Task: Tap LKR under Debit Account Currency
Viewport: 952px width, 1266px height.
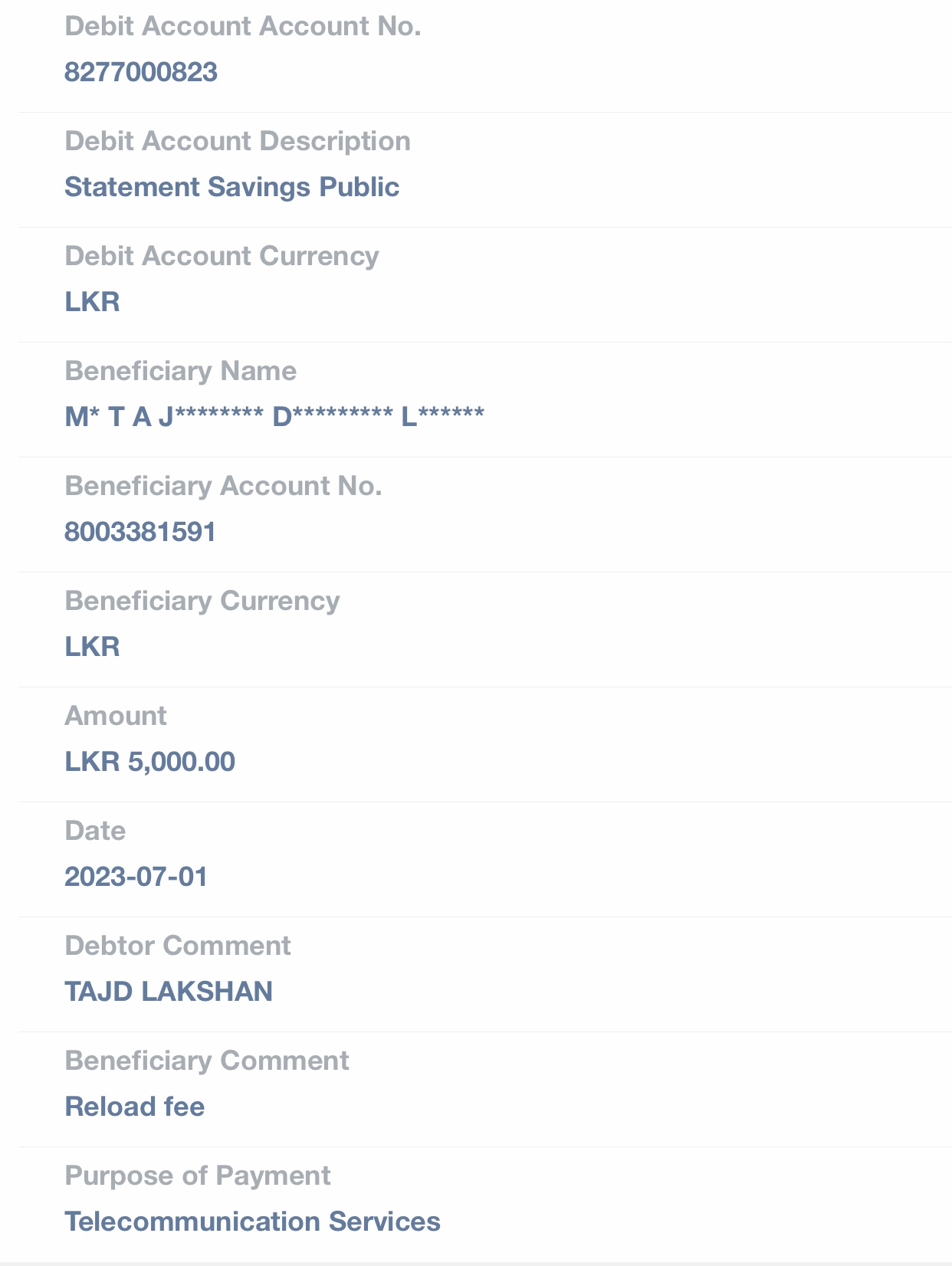Action: (x=92, y=302)
